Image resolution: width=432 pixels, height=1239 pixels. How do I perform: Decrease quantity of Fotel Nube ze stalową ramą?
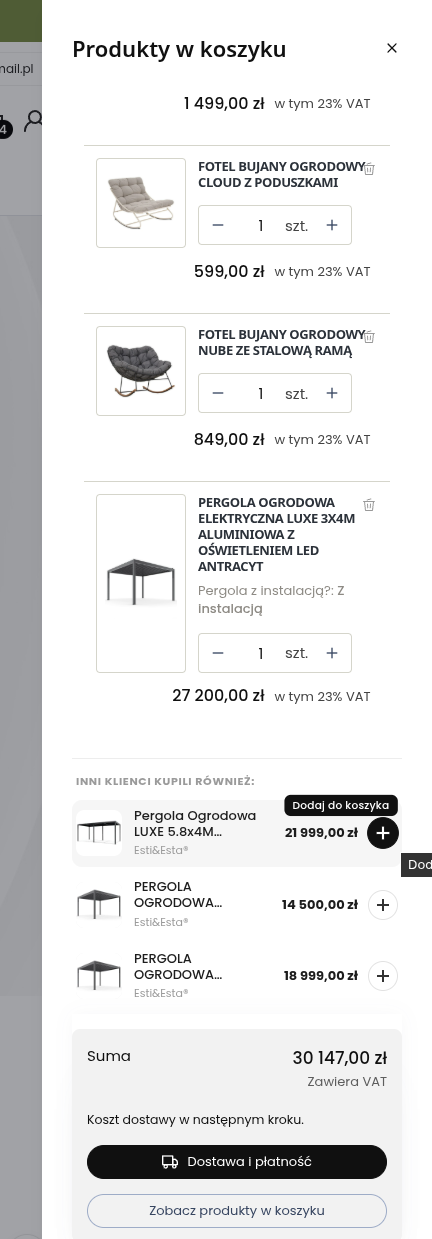point(218,393)
